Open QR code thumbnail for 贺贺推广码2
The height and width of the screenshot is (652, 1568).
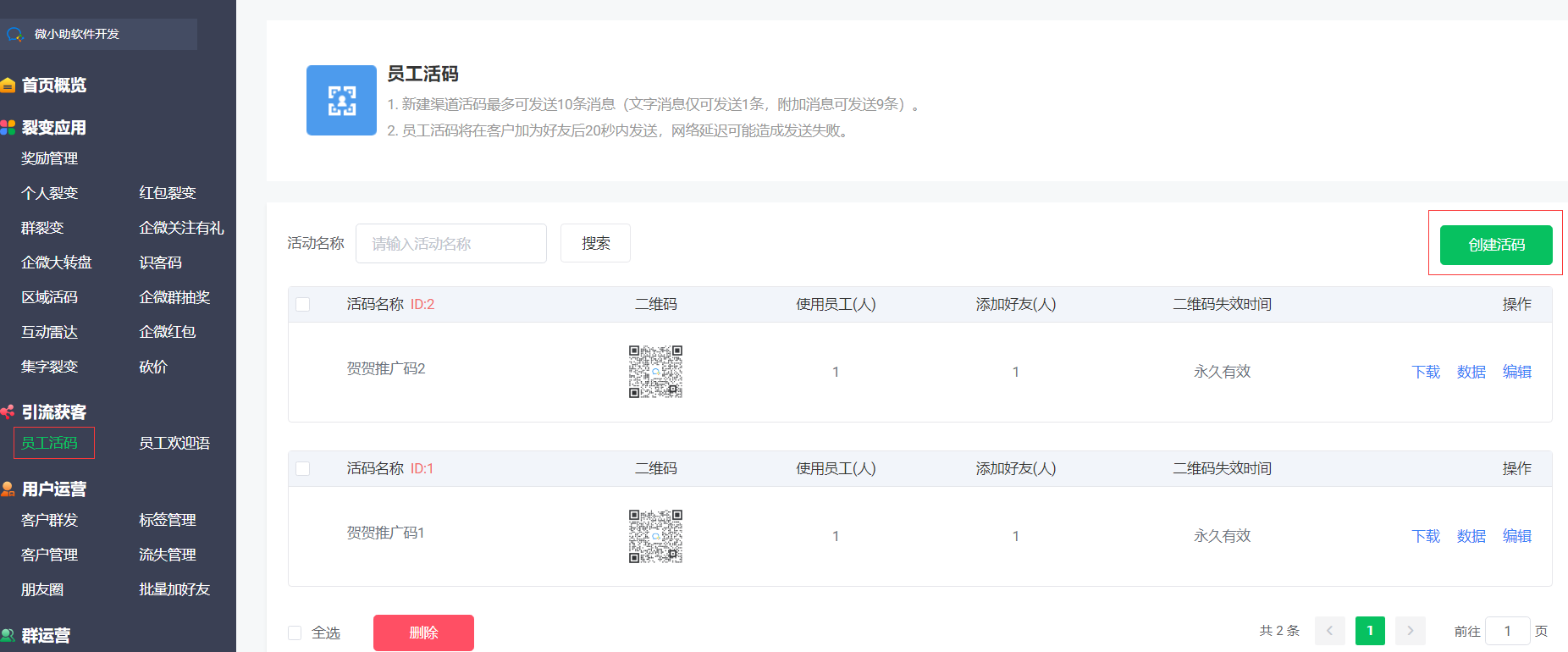click(x=655, y=372)
